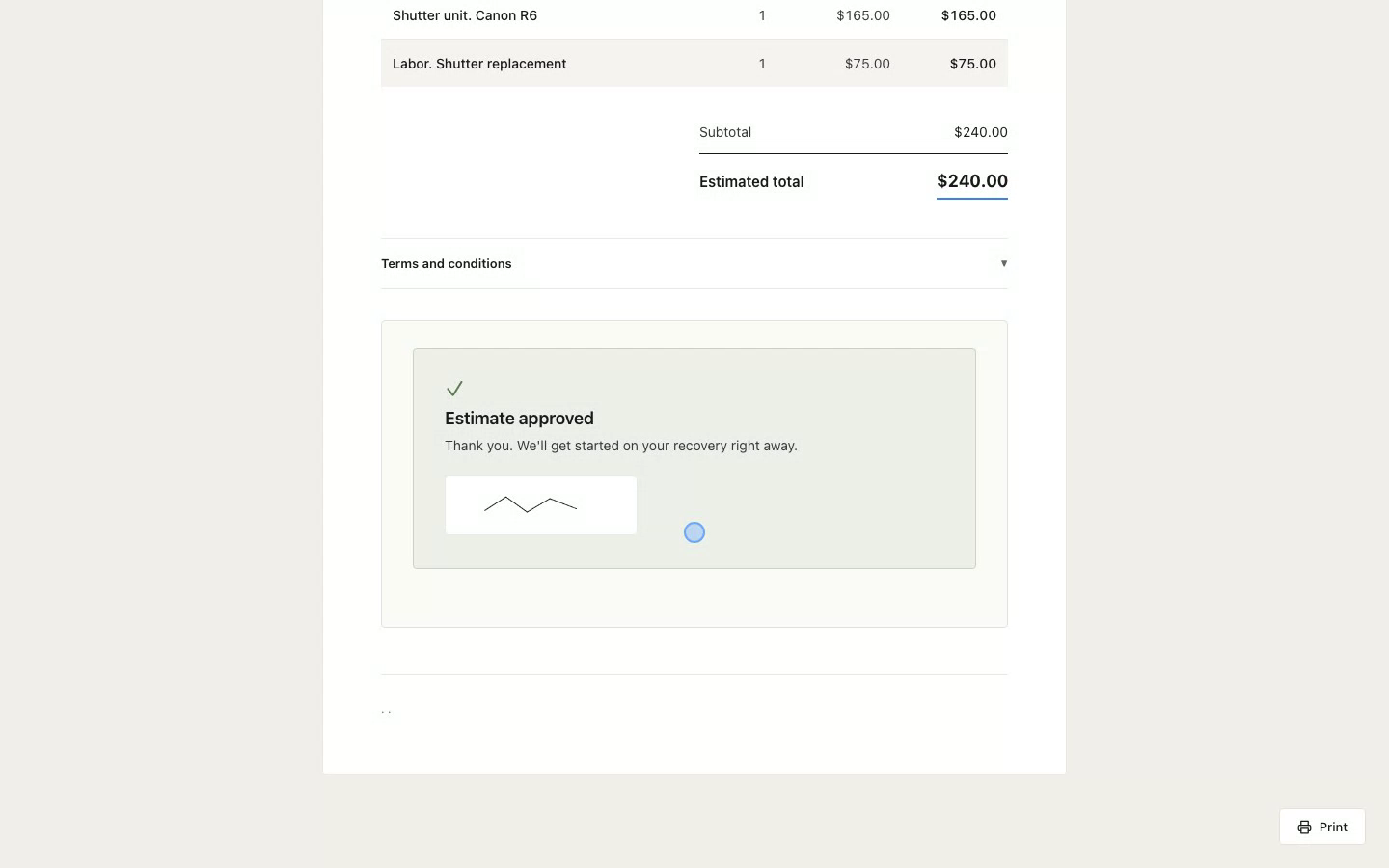Click the blue circle beside the signature

click(x=694, y=532)
